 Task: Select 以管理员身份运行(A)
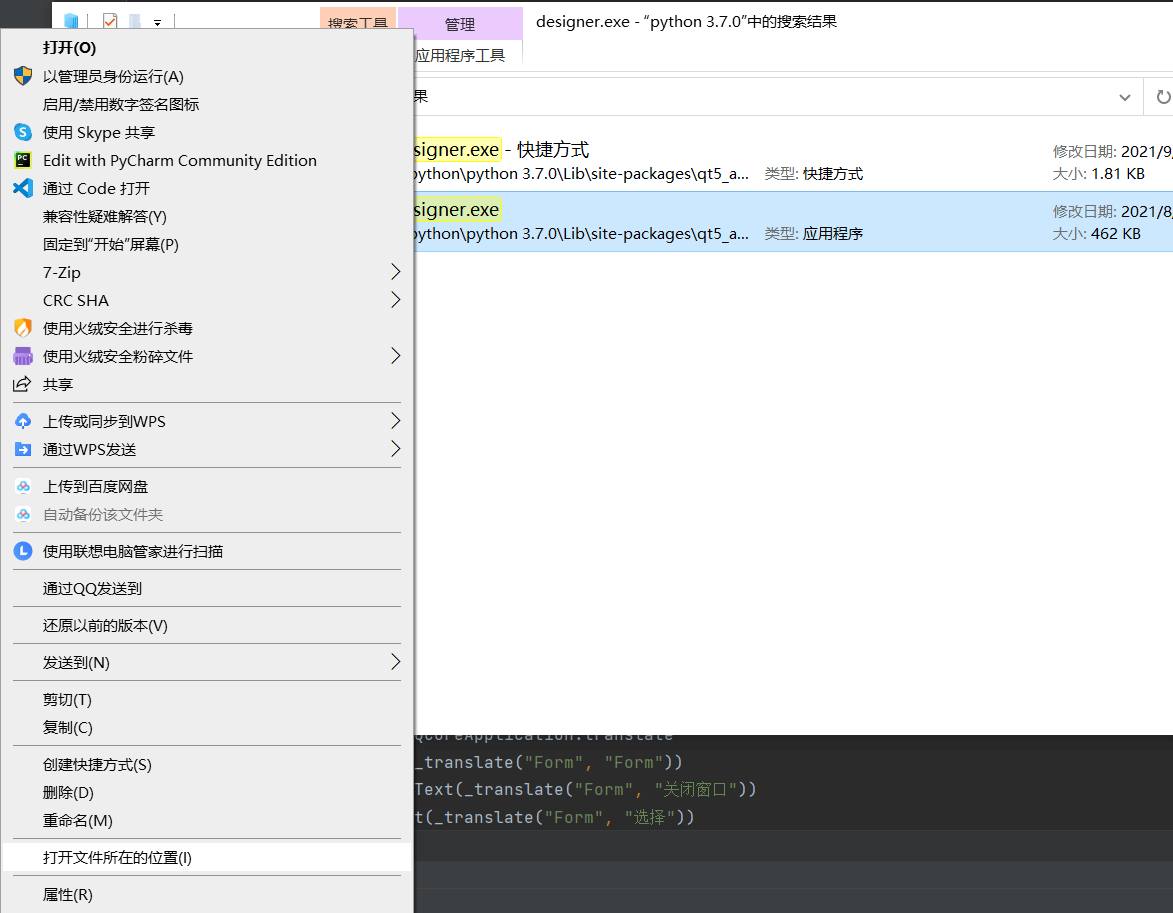(x=208, y=76)
